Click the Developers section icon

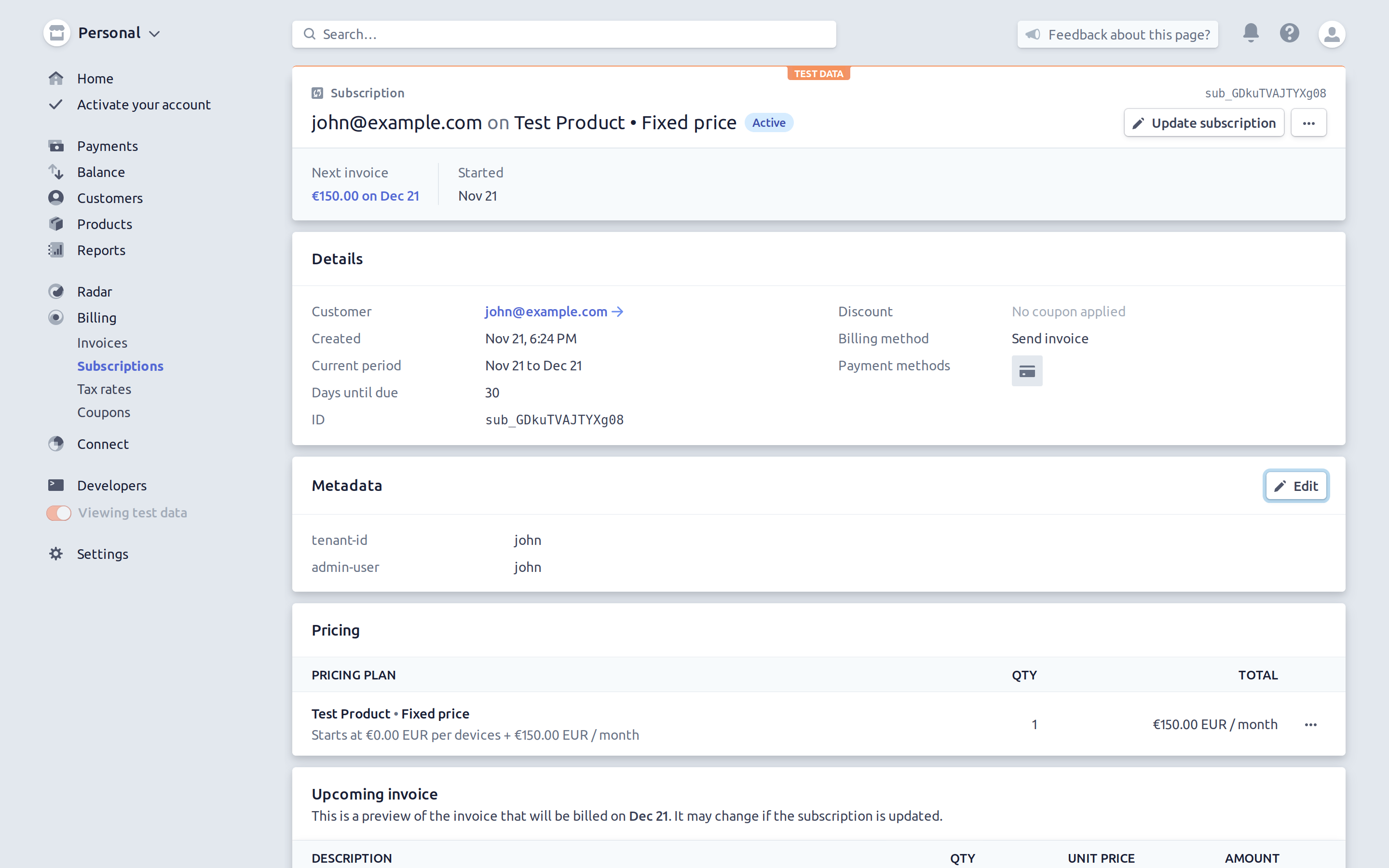click(56, 484)
